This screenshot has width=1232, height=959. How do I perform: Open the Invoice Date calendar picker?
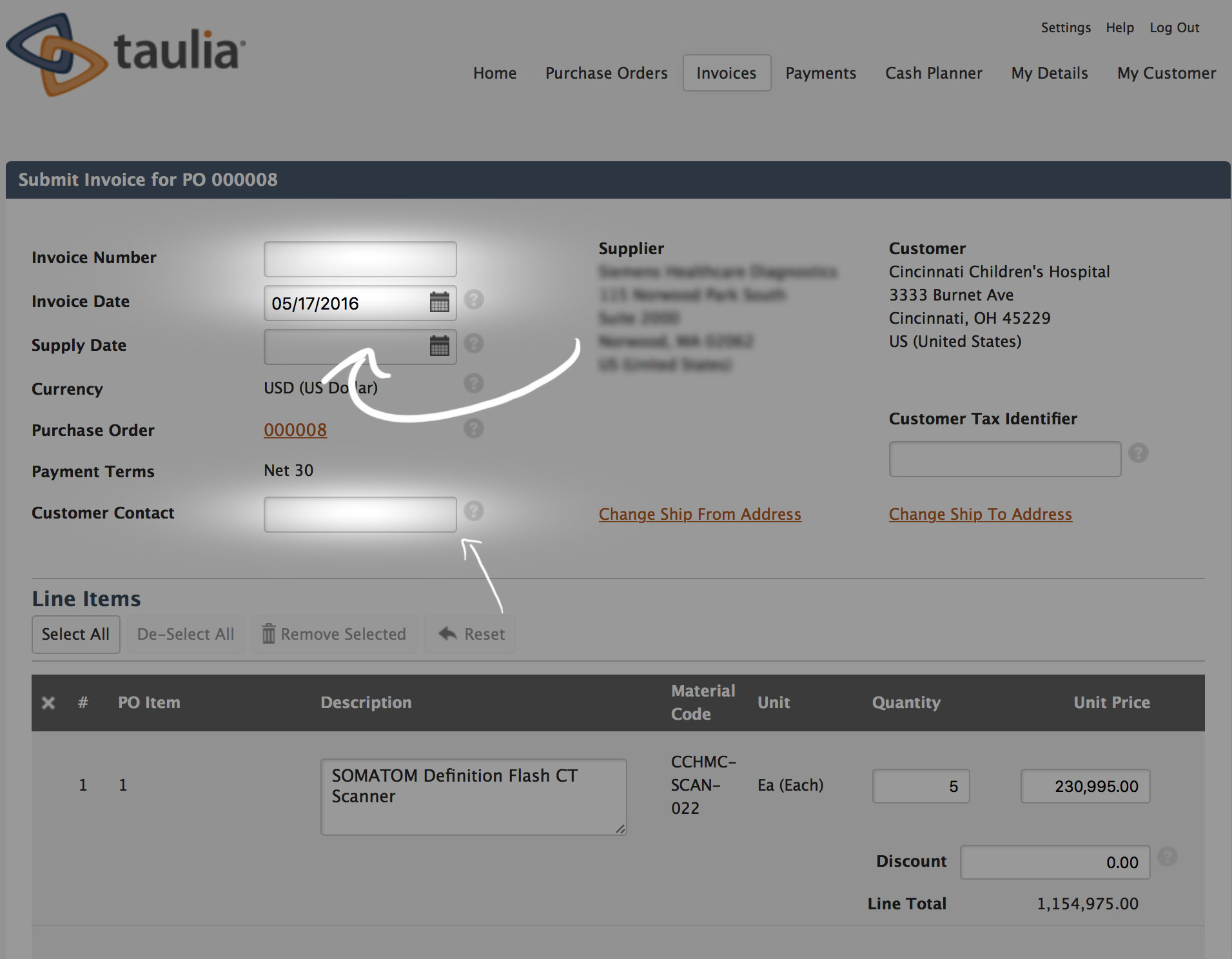pyautogui.click(x=440, y=302)
